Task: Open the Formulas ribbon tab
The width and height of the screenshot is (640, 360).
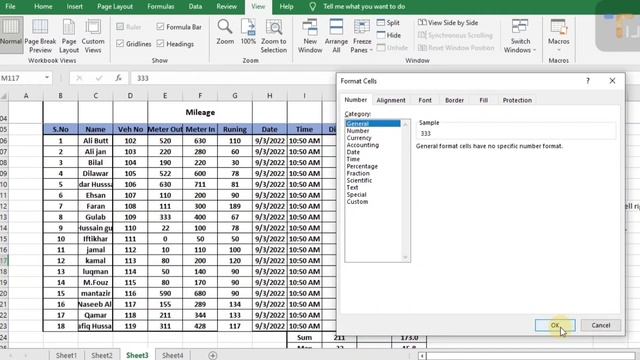Action: (160, 7)
